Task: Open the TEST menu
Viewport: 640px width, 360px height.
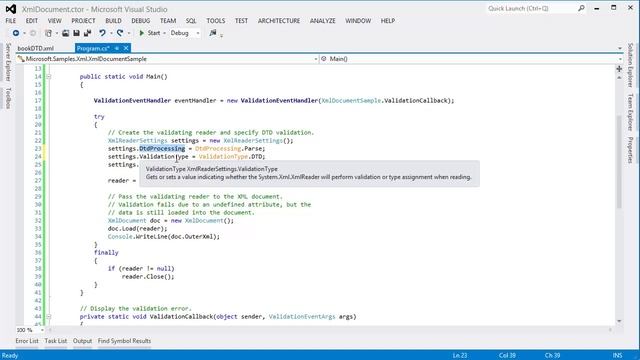Action: tap(241, 21)
